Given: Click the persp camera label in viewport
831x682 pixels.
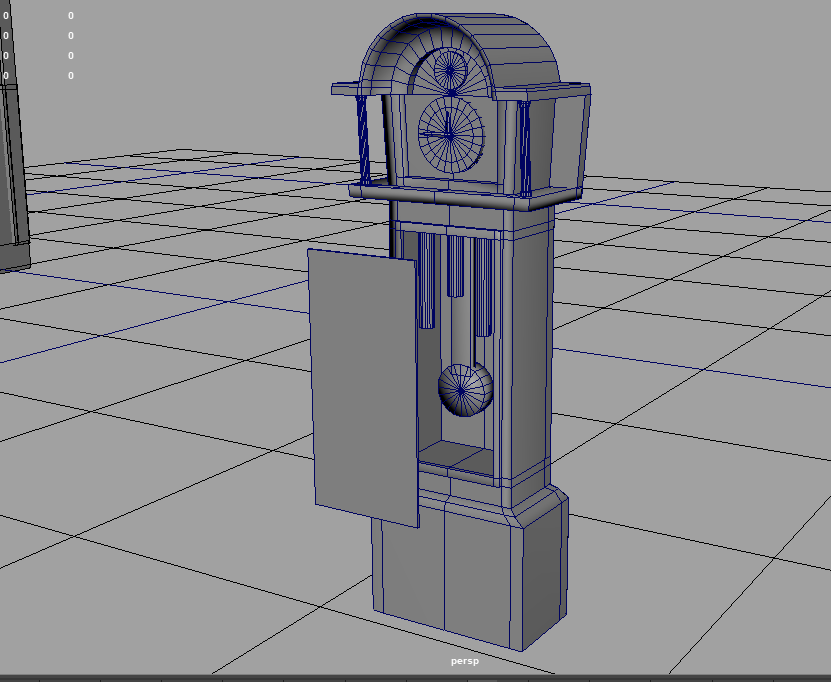Looking at the screenshot, I should 464,661.
